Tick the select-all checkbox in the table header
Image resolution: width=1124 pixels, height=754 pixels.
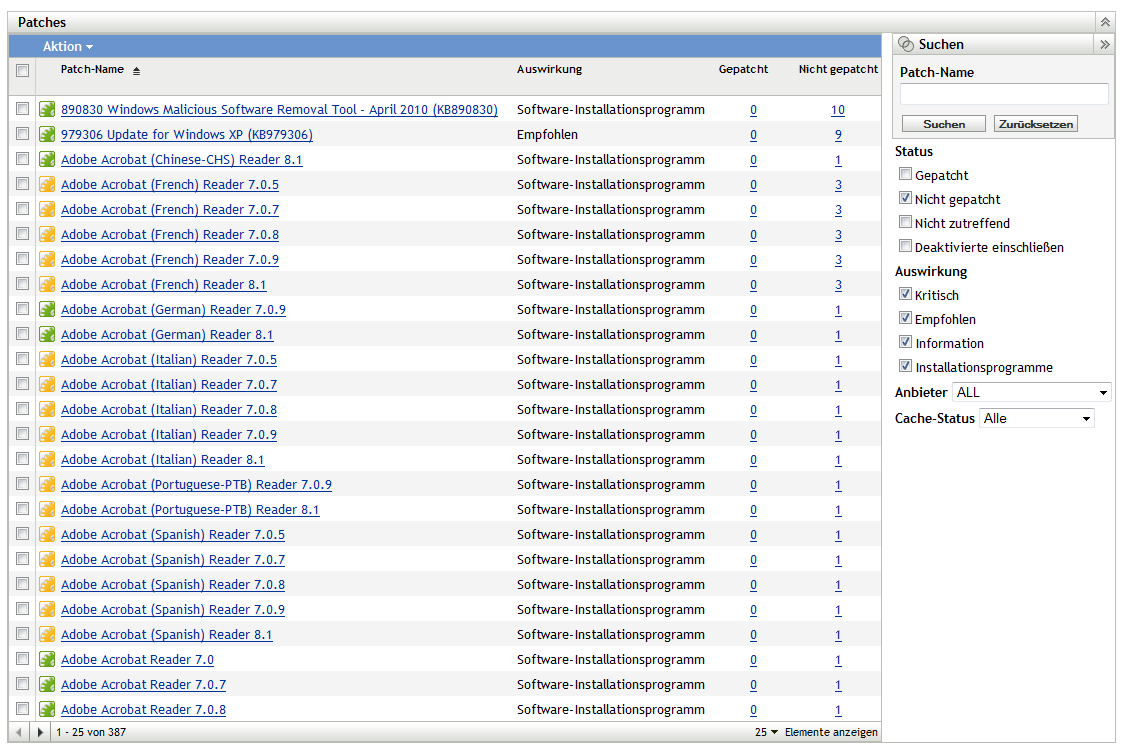(x=22, y=70)
